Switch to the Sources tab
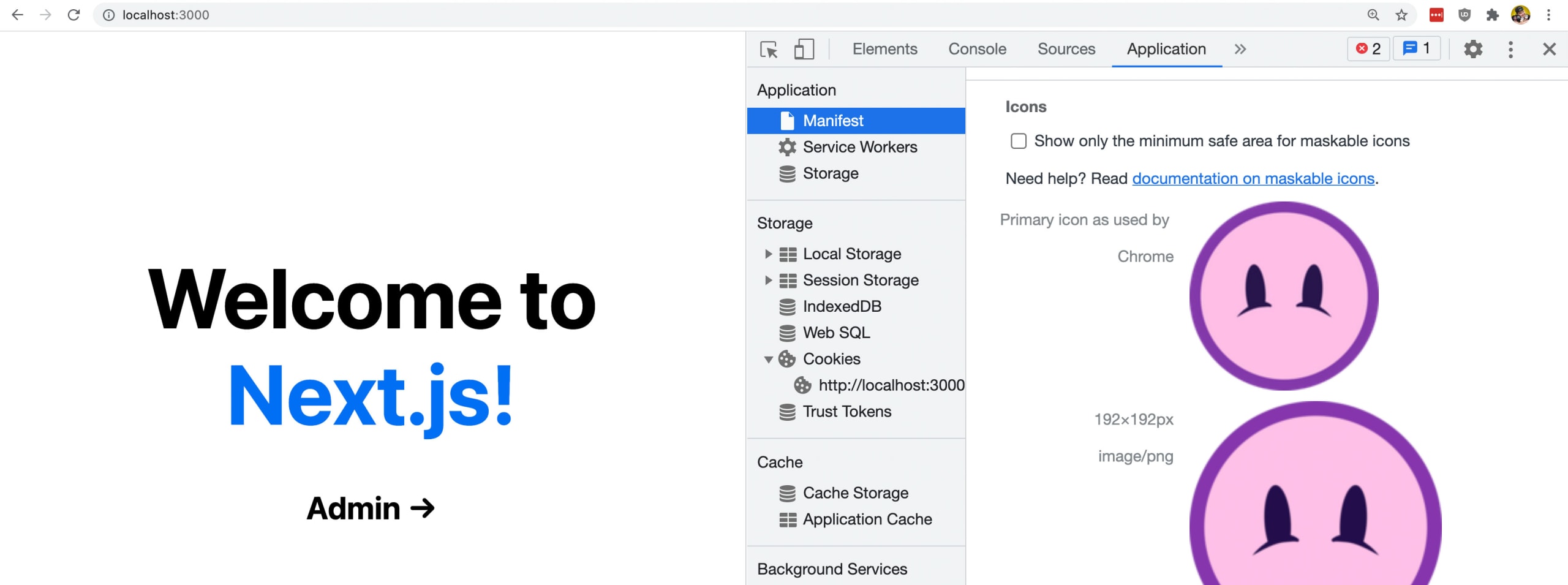Image resolution: width=1568 pixels, height=585 pixels. (1066, 49)
